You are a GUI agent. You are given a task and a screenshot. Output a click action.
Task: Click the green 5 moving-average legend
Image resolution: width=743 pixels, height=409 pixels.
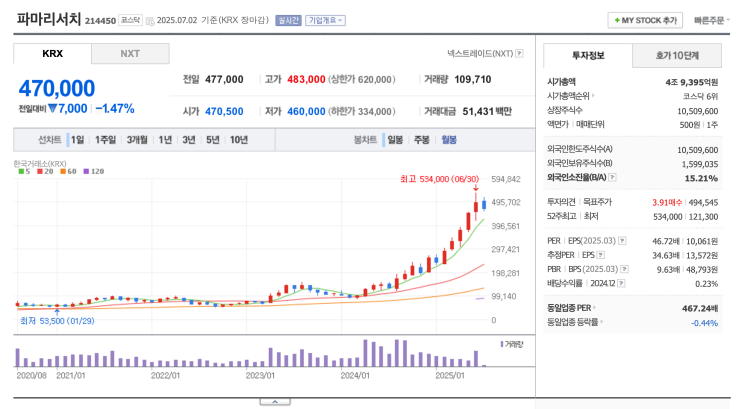coord(24,172)
